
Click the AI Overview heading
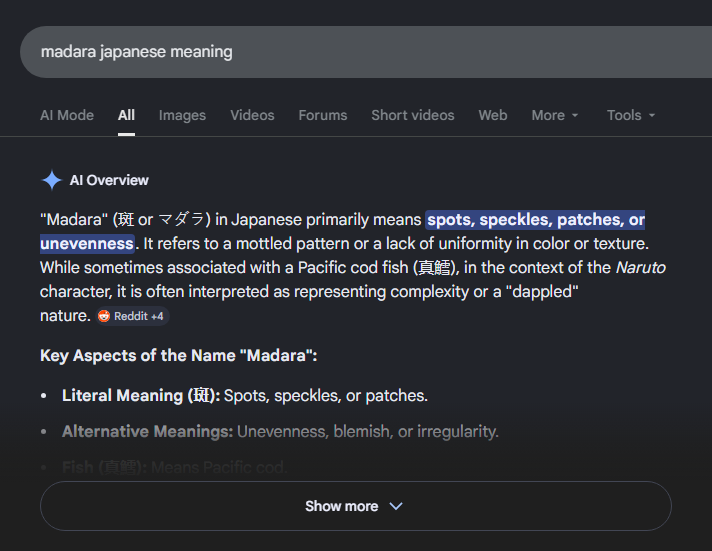tap(109, 180)
